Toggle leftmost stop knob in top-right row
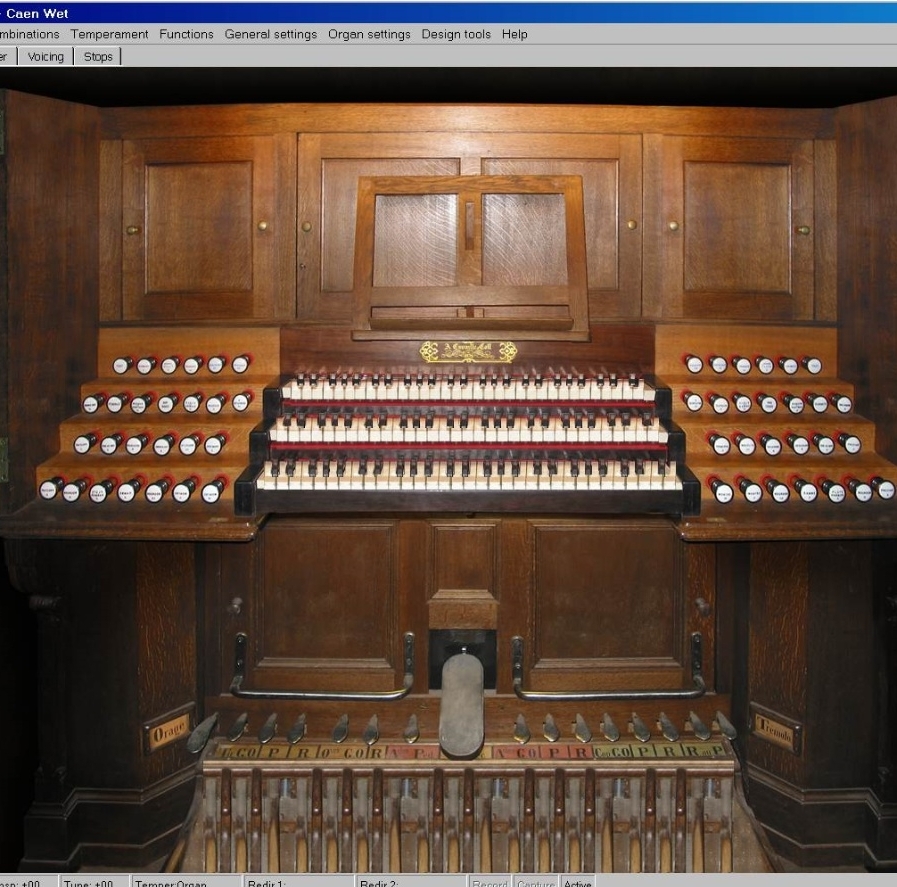 click(x=693, y=364)
